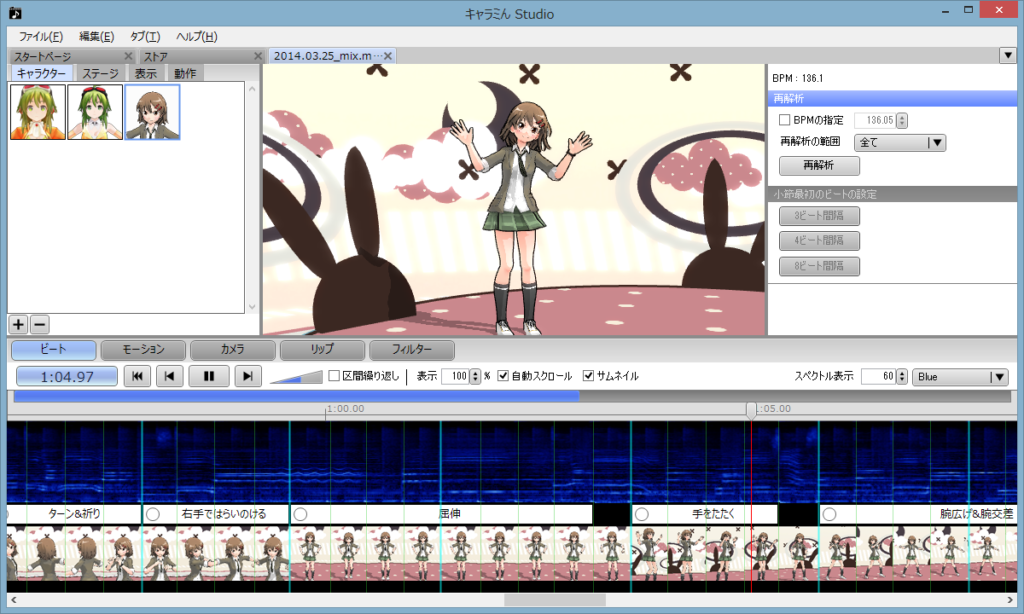1024x614 pixels.
Task: Open the Blue spectrum color dropdown
Action: 960,377
